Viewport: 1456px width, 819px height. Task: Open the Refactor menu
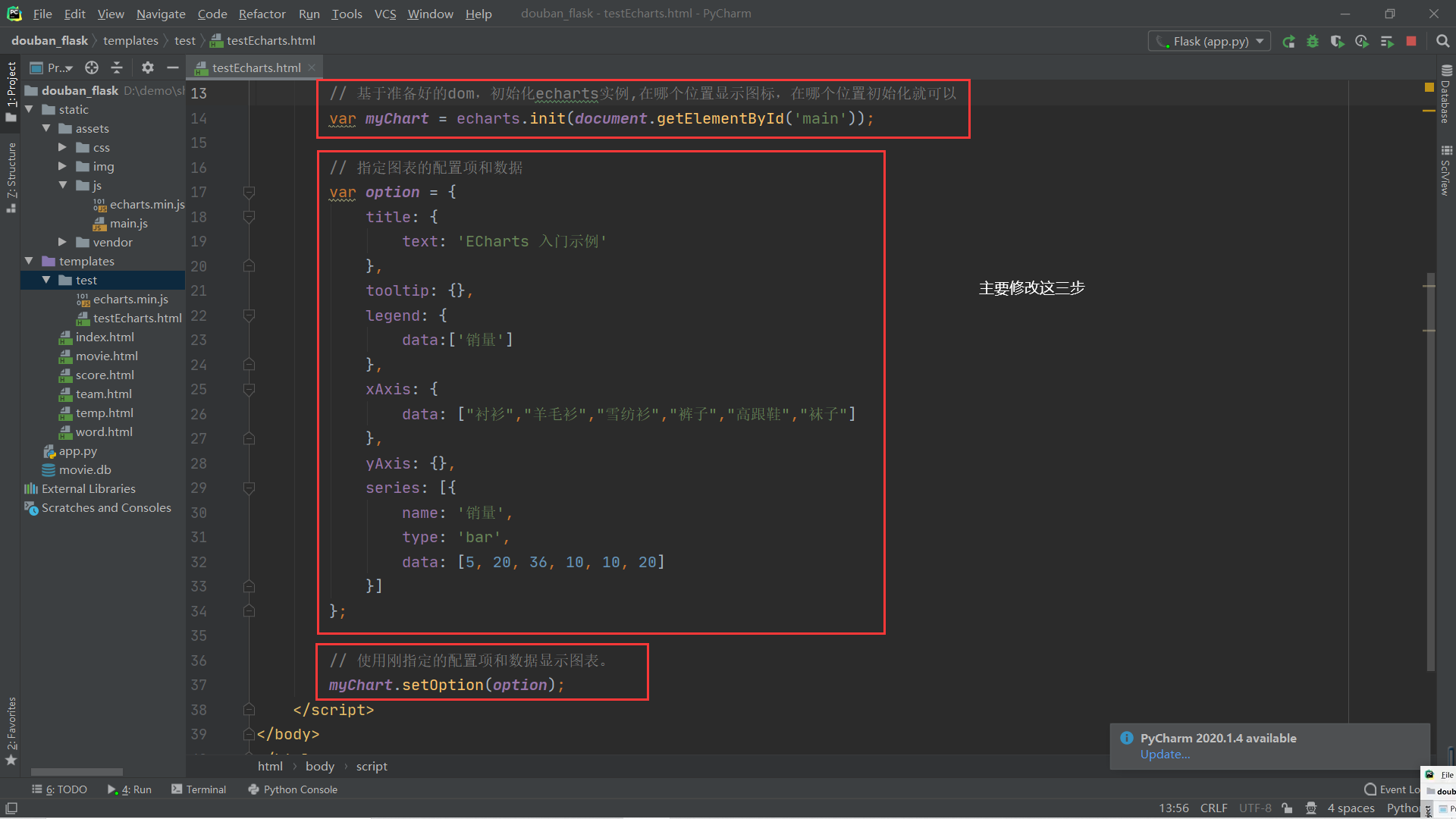pyautogui.click(x=262, y=14)
